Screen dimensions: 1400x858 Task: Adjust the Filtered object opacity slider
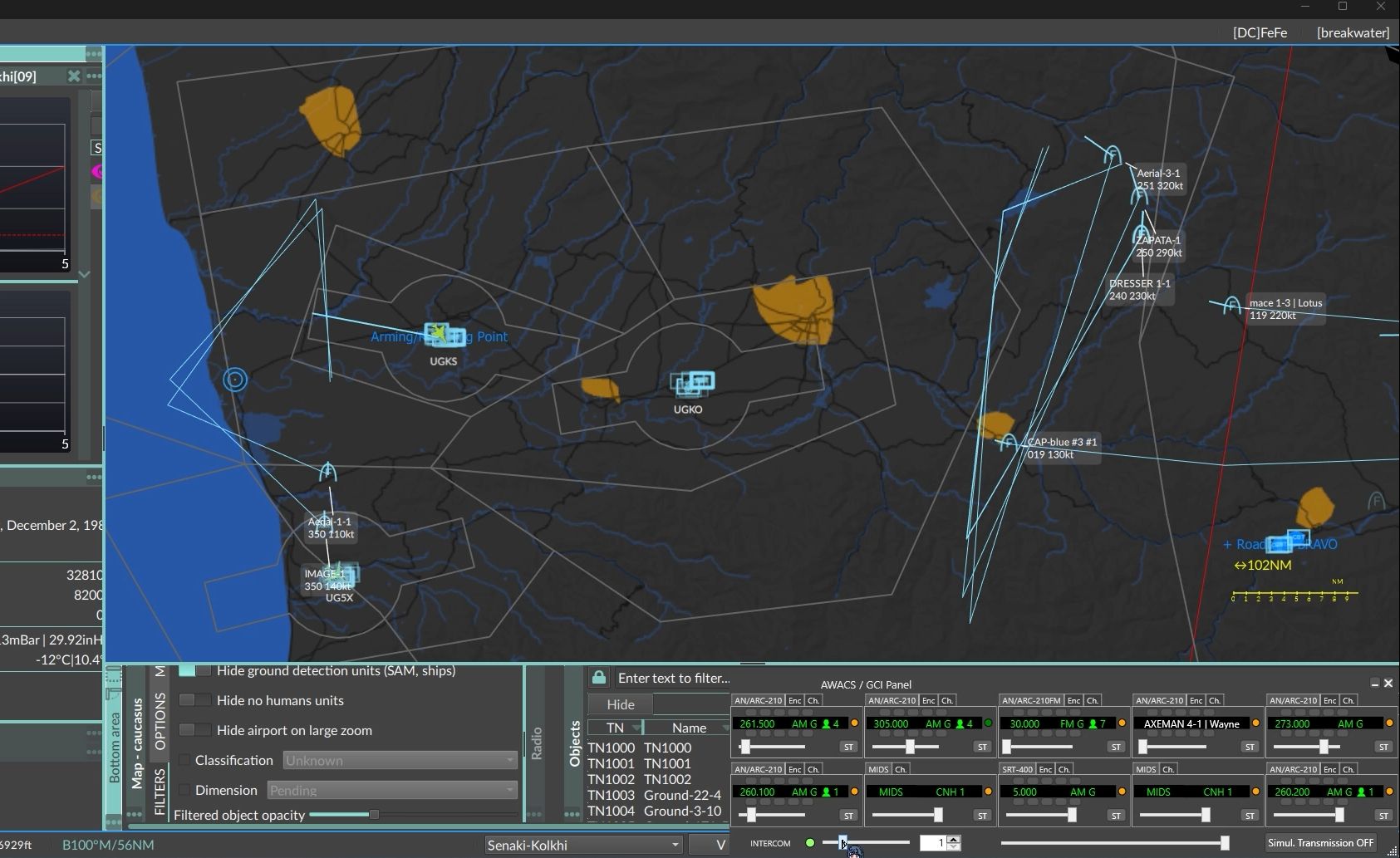[374, 815]
